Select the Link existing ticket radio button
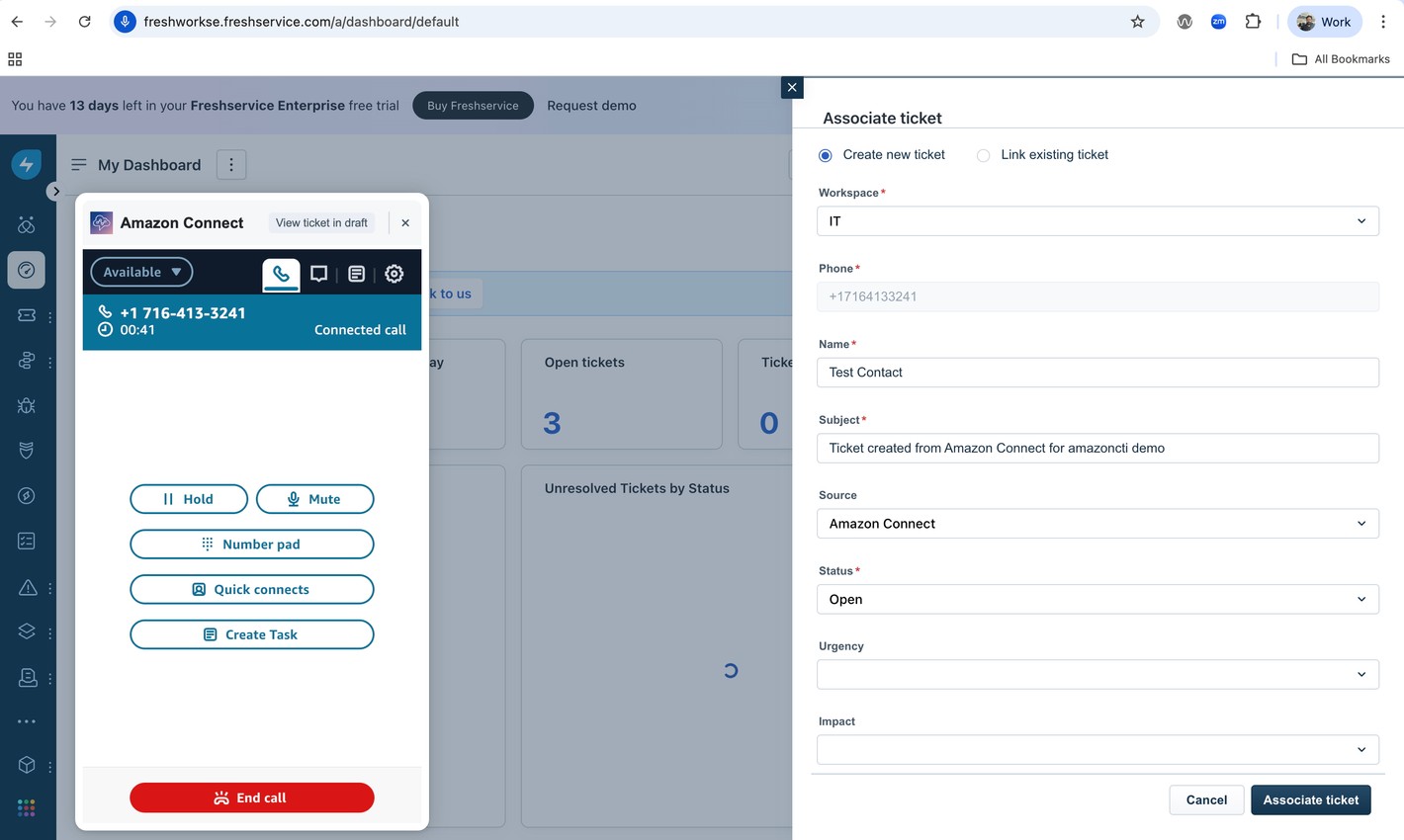Screen dimensions: 1404x840 [x=983, y=154]
